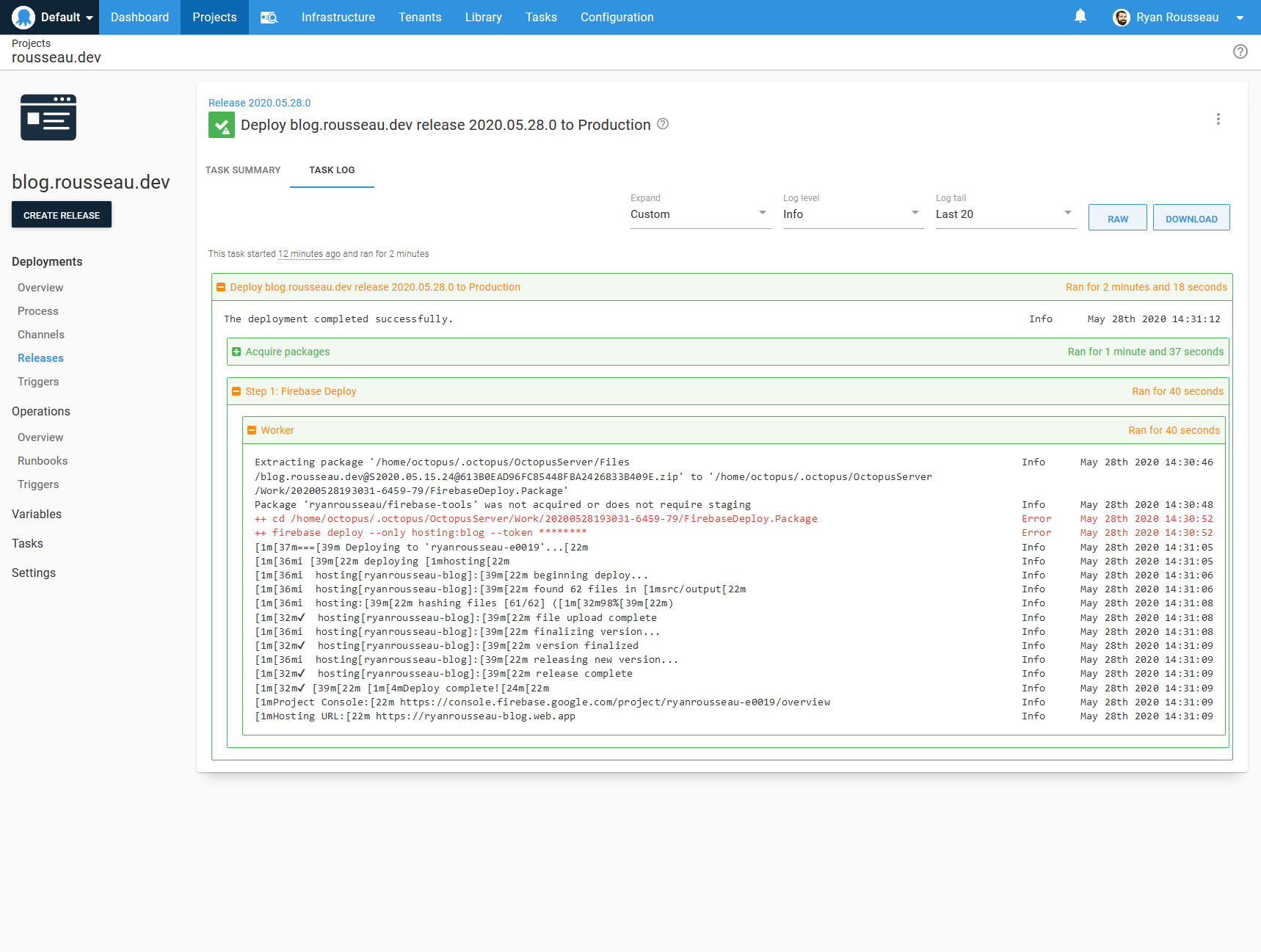The height and width of the screenshot is (952, 1261).
Task: Click the help icon next to the deployment title
Action: (663, 124)
